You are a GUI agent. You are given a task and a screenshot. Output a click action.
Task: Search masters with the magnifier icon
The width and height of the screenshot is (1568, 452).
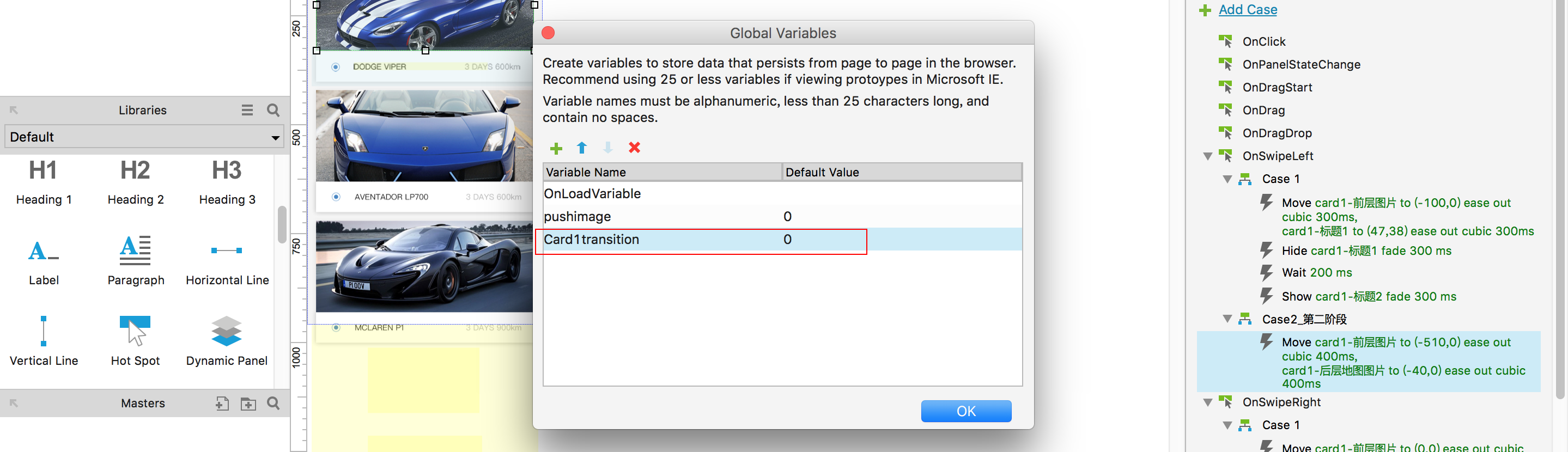click(x=274, y=404)
